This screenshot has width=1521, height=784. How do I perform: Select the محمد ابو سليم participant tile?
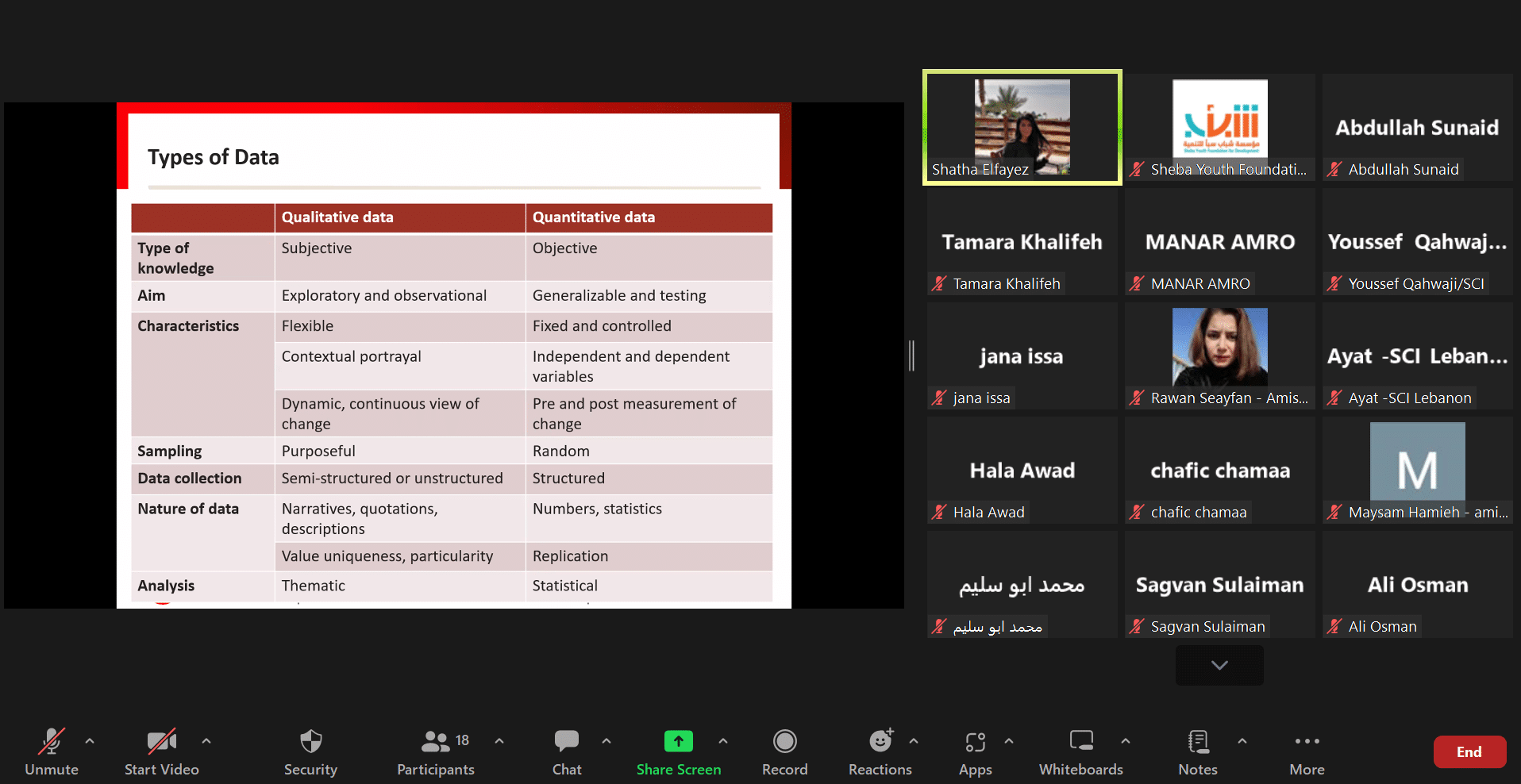[1022, 584]
